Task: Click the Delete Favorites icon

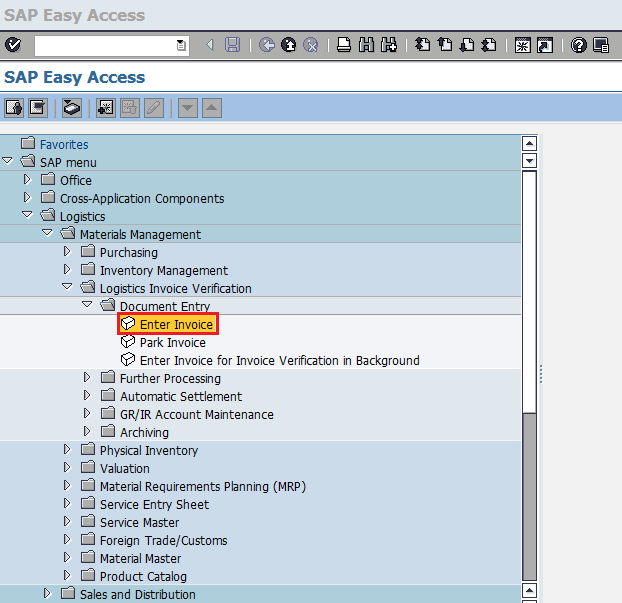Action: (130, 108)
